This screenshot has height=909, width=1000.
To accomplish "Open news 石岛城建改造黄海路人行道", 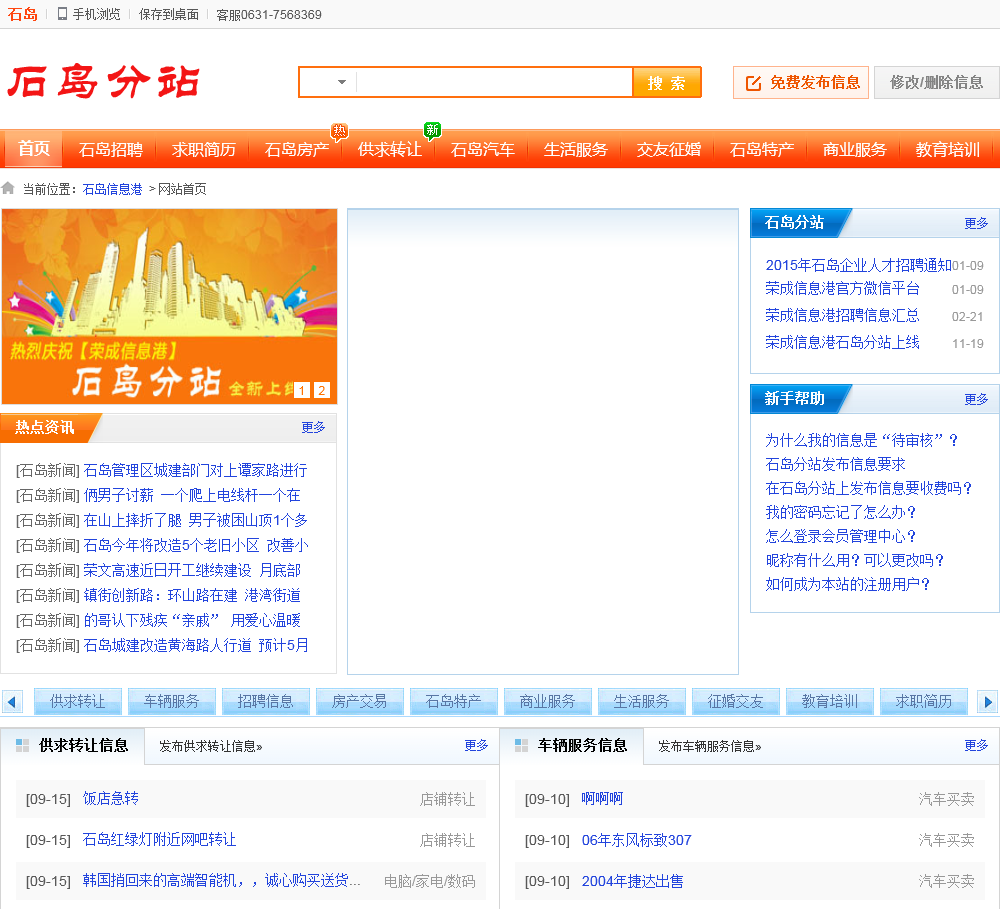I will tap(196, 645).
